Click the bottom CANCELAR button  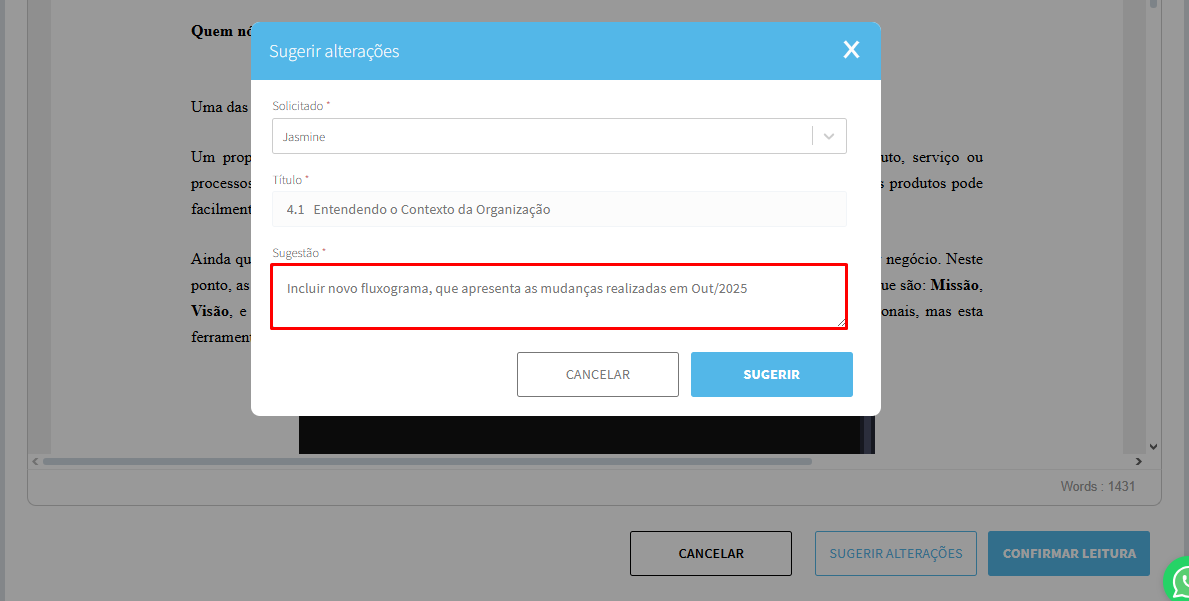click(711, 553)
